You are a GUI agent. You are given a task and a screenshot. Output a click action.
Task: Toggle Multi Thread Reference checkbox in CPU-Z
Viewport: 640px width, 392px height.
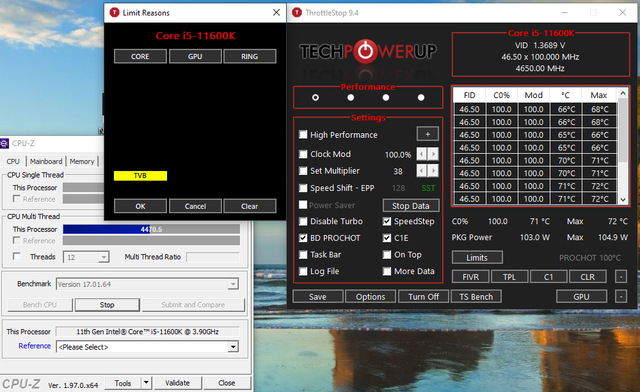tap(17, 240)
